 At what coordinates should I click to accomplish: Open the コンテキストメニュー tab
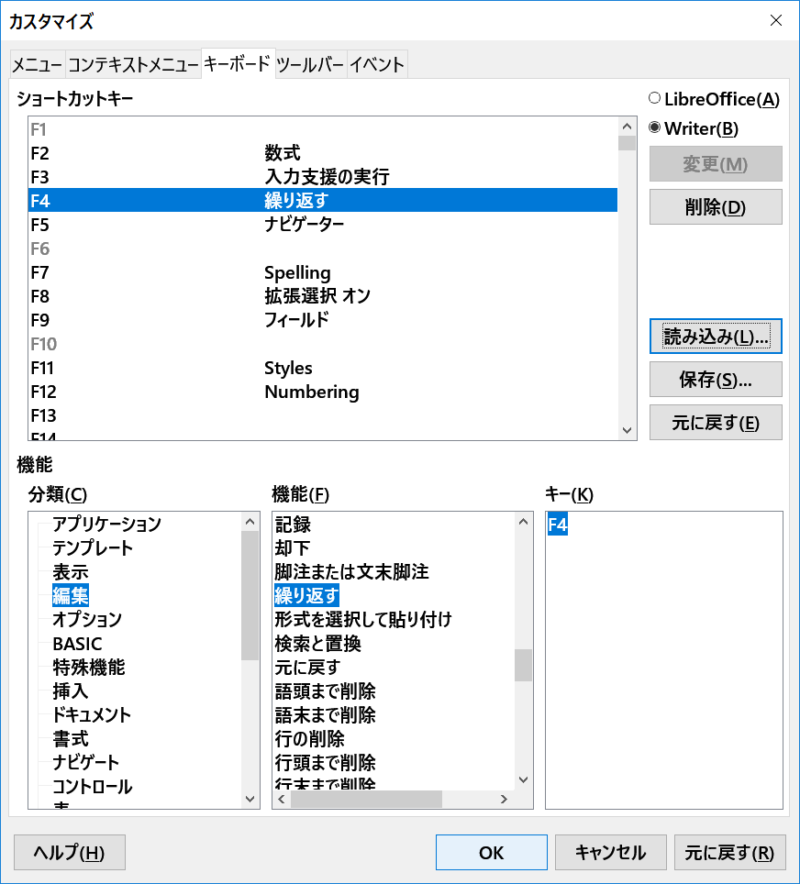(133, 65)
